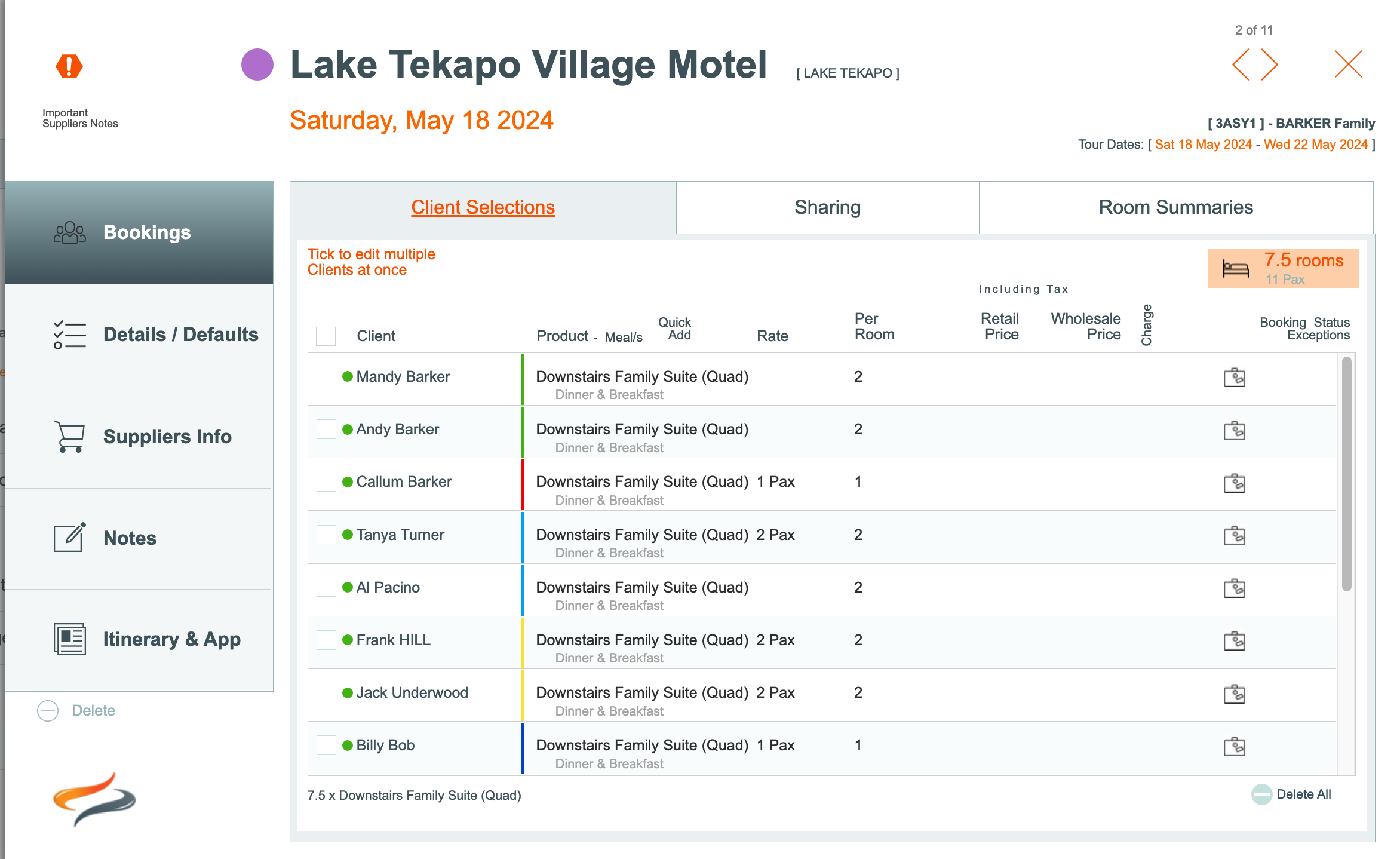Open Mandy Barker's booking status icon

pyautogui.click(x=1234, y=378)
